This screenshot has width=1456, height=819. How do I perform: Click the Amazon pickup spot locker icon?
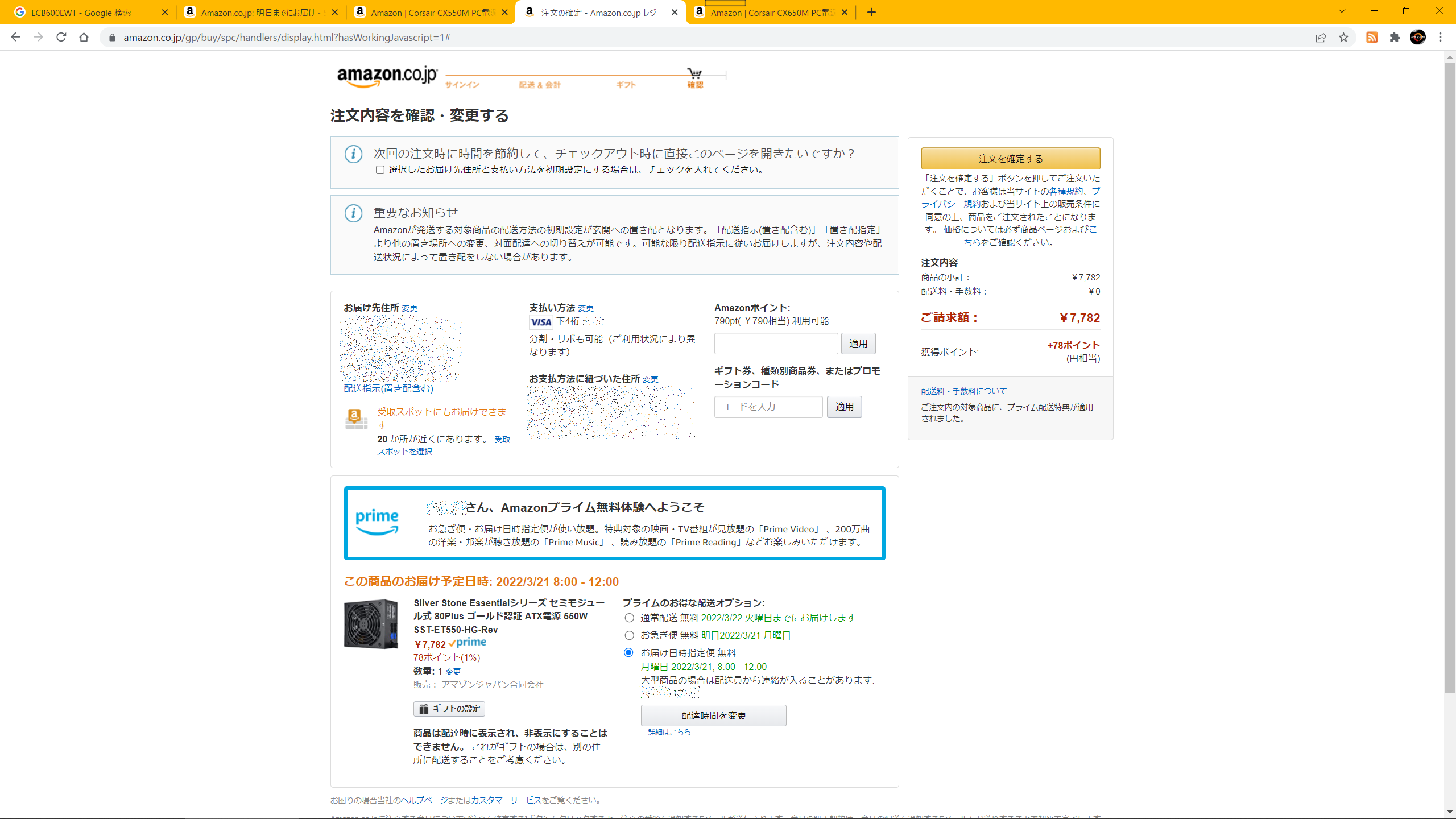356,419
